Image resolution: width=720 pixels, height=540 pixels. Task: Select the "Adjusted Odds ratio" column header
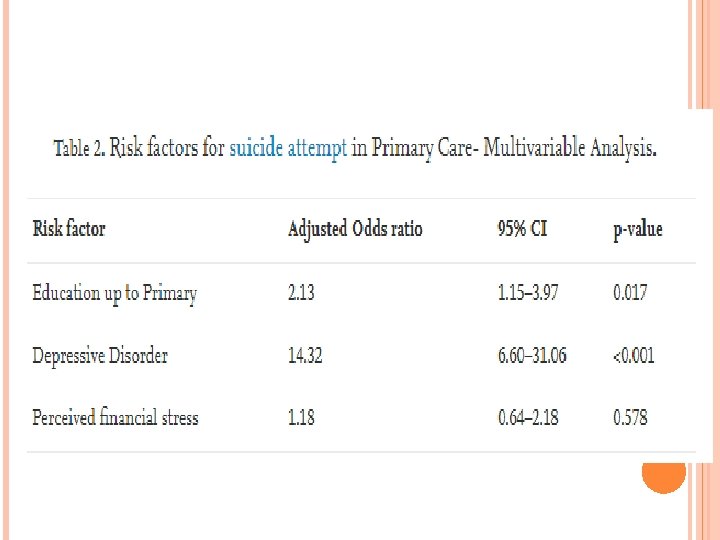(x=355, y=229)
